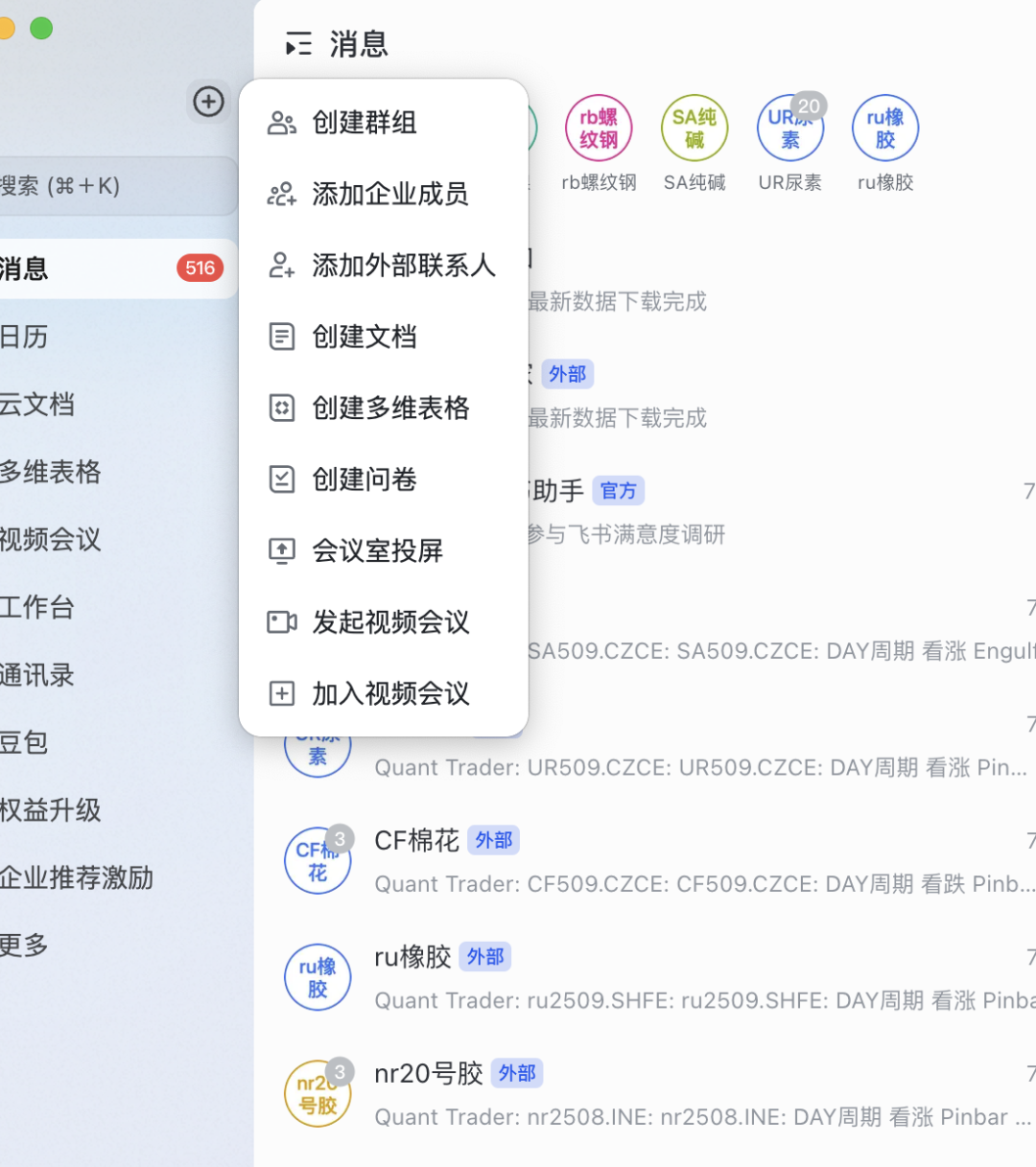Click the 创建问卷 checklist icon
This screenshot has width=1036, height=1167.
point(281,479)
